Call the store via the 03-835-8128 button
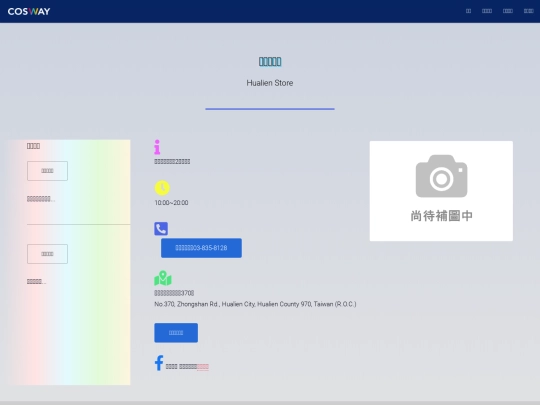The image size is (540, 405). pos(201,248)
